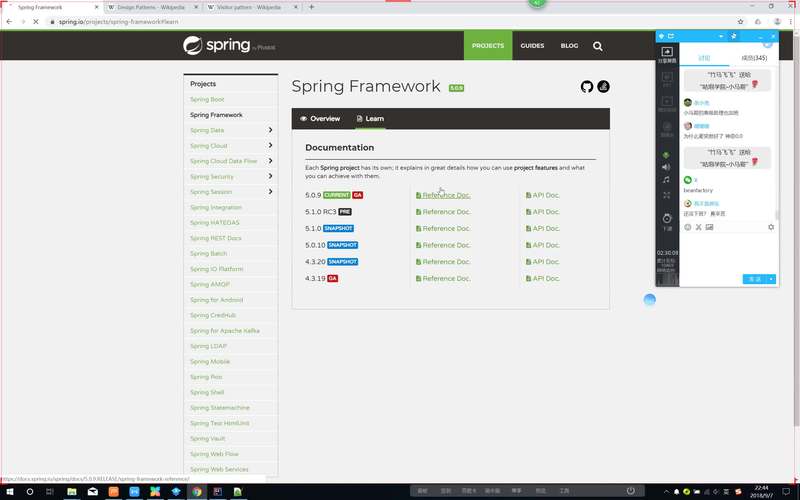The height and width of the screenshot is (500, 800).
Task: Open Chrome from the taskbar
Action: click(x=196, y=491)
